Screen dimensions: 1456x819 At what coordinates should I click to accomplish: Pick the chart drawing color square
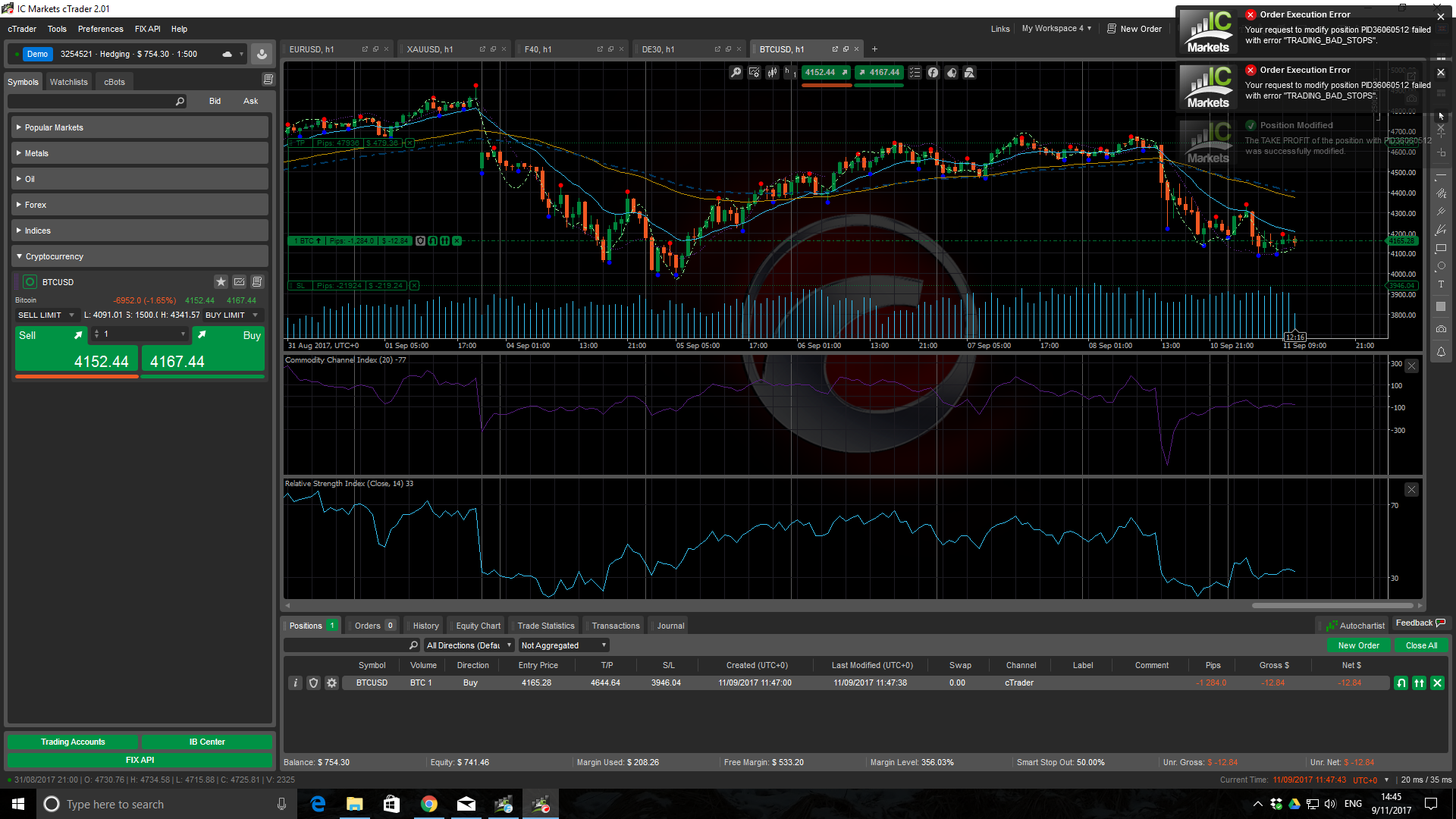pyautogui.click(x=1441, y=307)
